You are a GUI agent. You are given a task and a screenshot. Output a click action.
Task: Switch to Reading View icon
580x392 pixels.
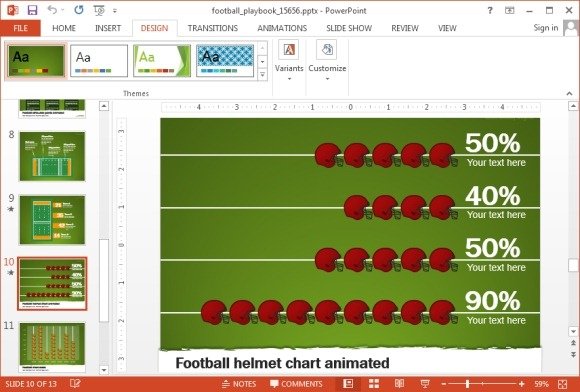point(399,384)
